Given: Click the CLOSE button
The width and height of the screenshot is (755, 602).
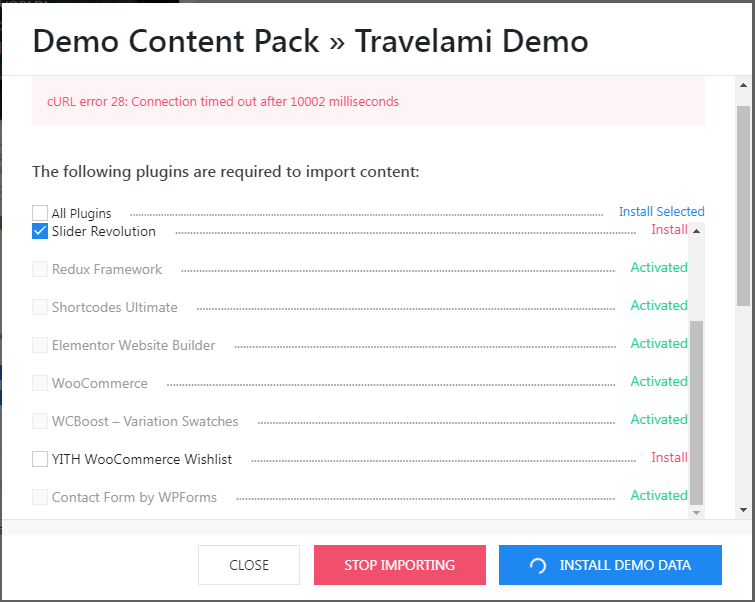Looking at the screenshot, I should coord(249,565).
